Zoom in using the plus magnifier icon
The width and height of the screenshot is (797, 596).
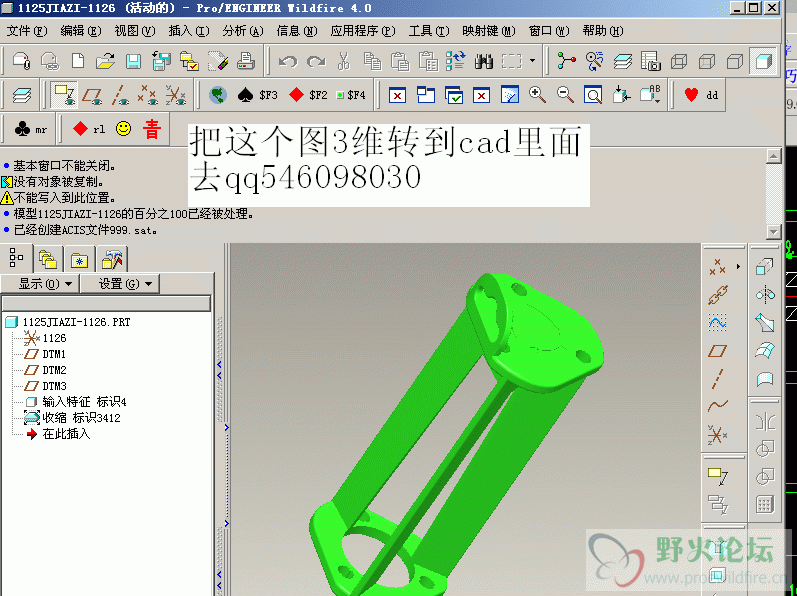(x=537, y=95)
